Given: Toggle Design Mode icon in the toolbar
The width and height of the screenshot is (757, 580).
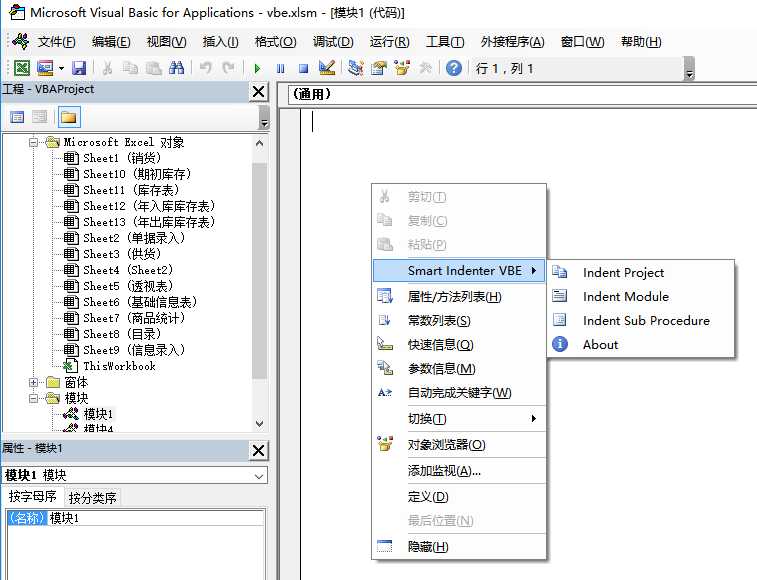Looking at the screenshot, I should (x=327, y=68).
